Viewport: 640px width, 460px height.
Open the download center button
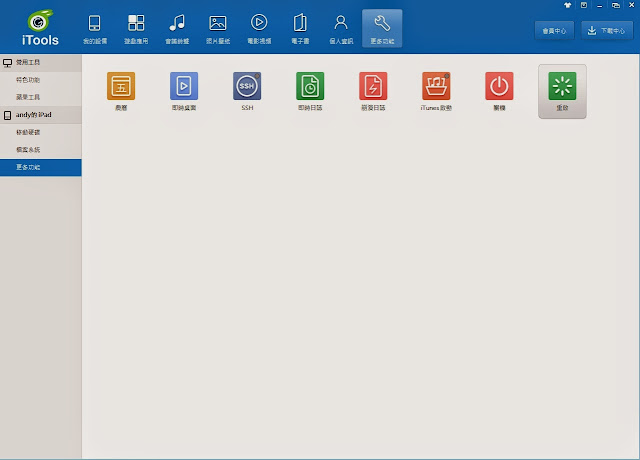[x=607, y=31]
